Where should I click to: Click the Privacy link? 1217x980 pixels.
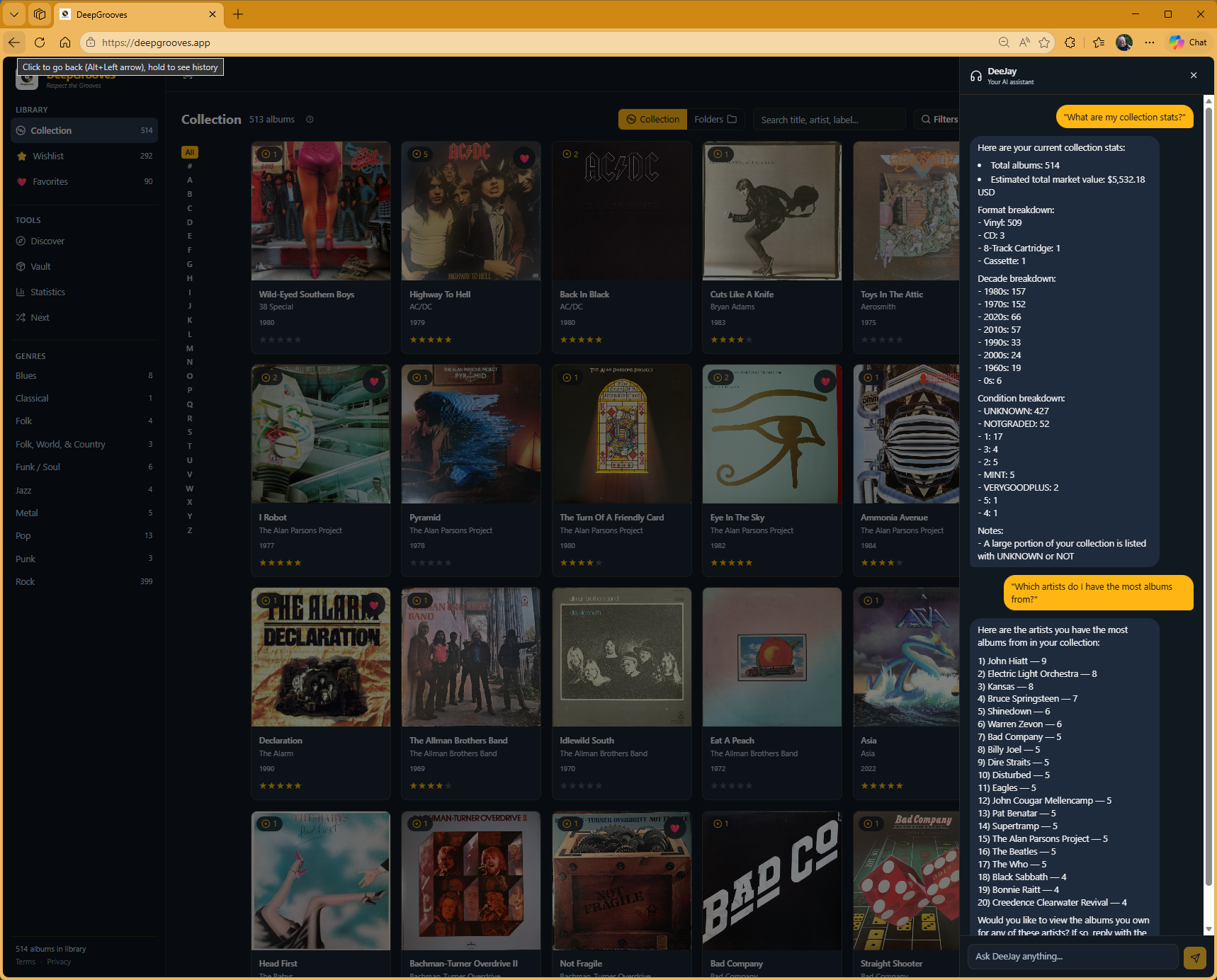(x=59, y=962)
